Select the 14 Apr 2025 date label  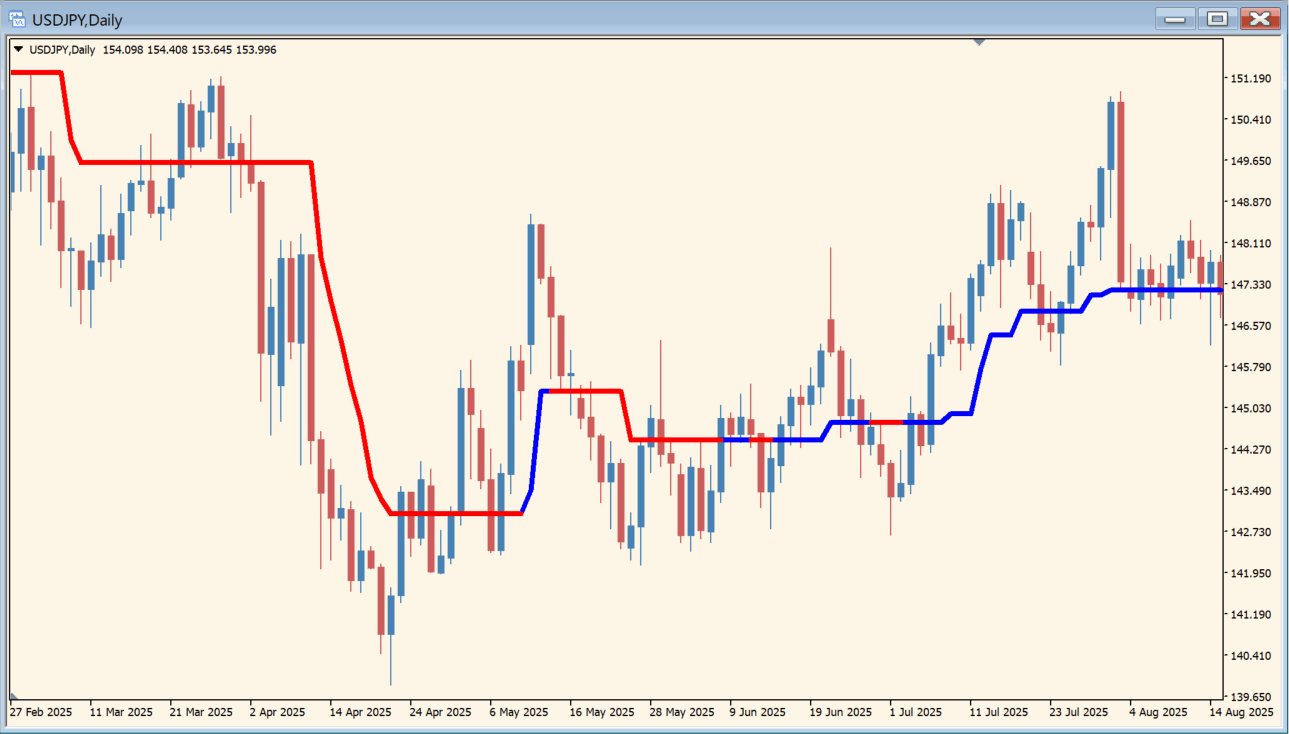(361, 713)
